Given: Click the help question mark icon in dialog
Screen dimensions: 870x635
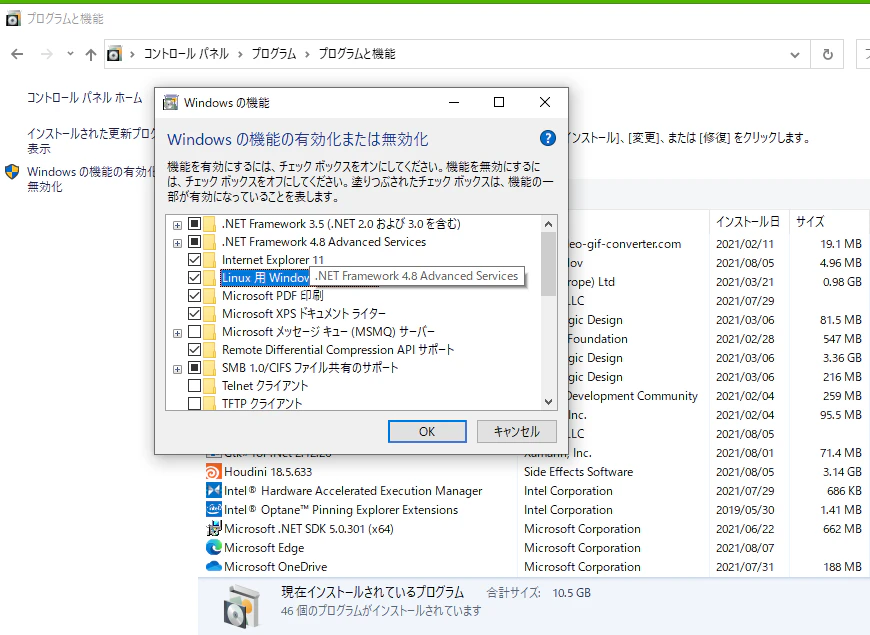Looking at the screenshot, I should pyautogui.click(x=548, y=138).
